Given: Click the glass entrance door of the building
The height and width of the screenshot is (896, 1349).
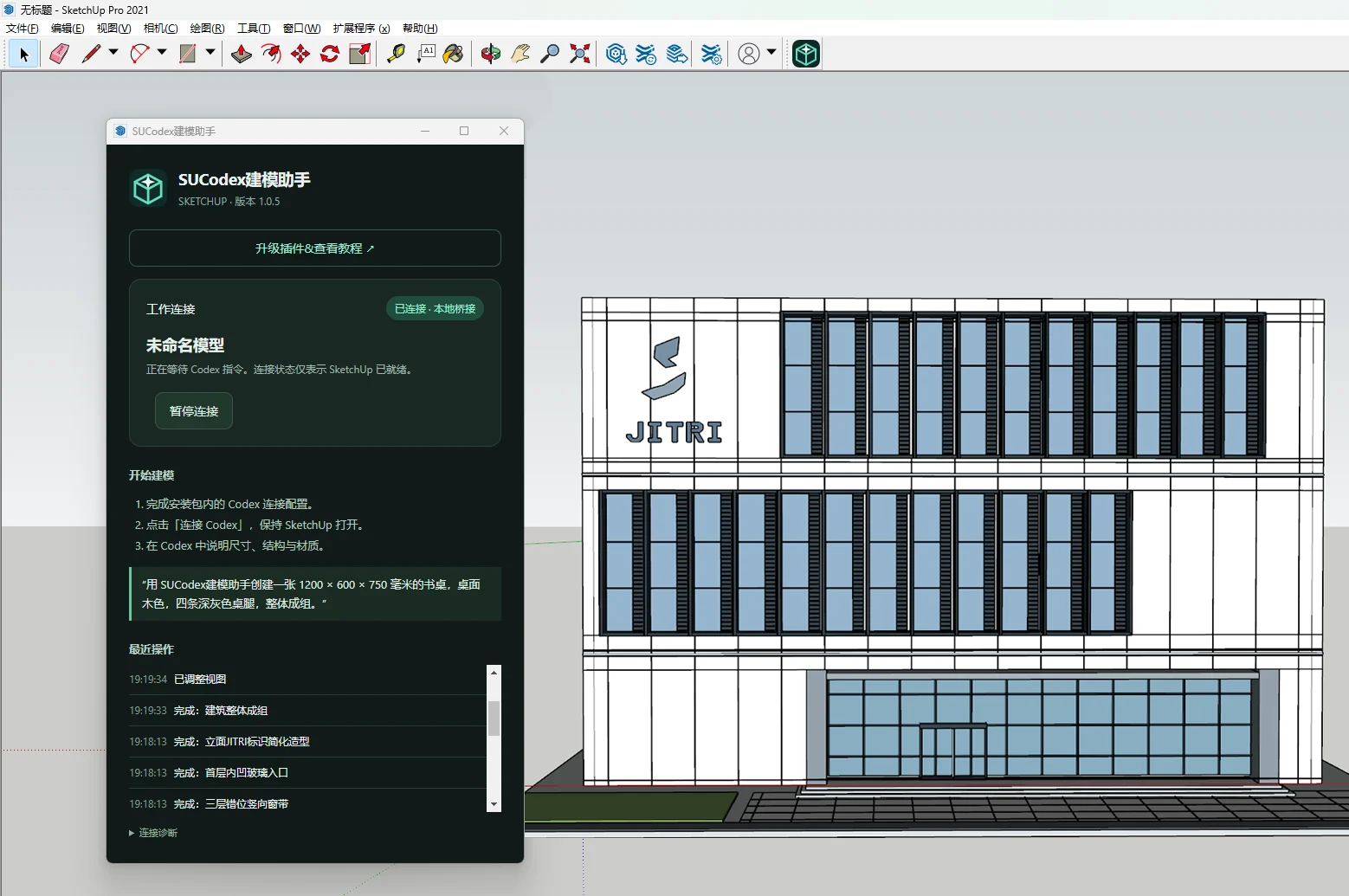Looking at the screenshot, I should [x=952, y=751].
